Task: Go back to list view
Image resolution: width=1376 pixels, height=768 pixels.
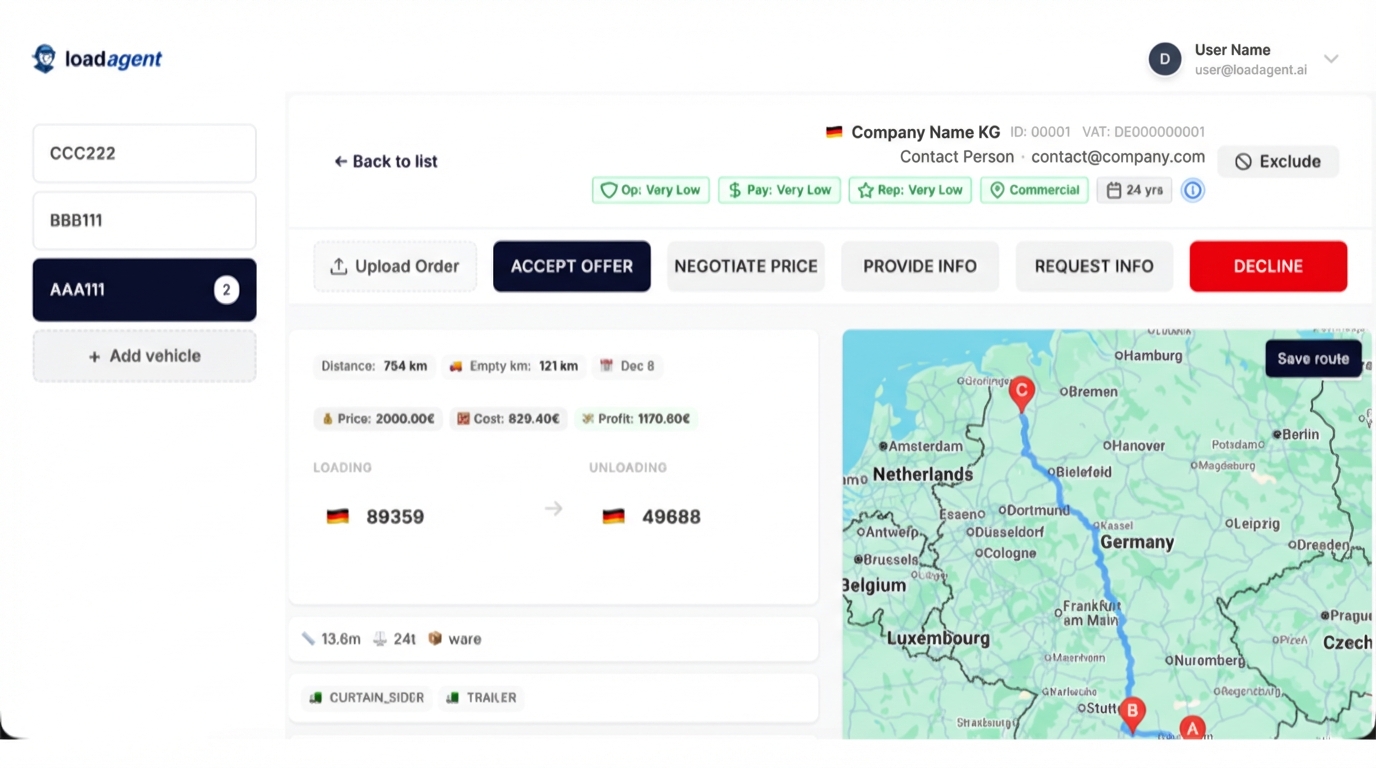Action: pos(385,161)
